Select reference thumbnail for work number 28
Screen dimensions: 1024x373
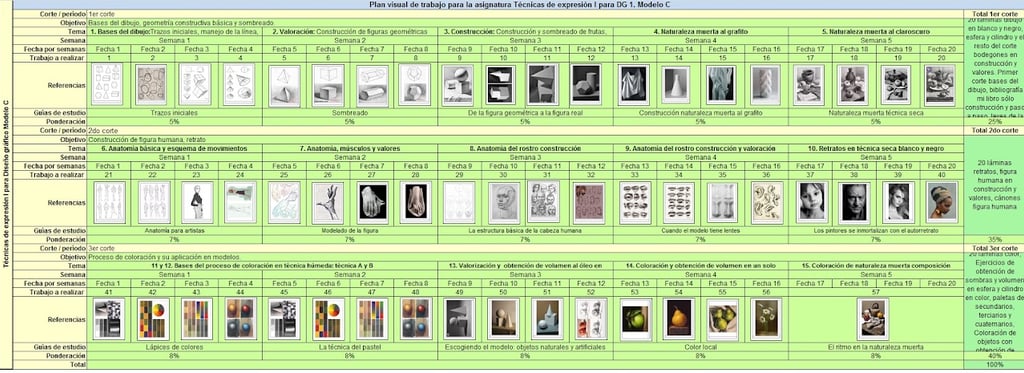coord(415,202)
